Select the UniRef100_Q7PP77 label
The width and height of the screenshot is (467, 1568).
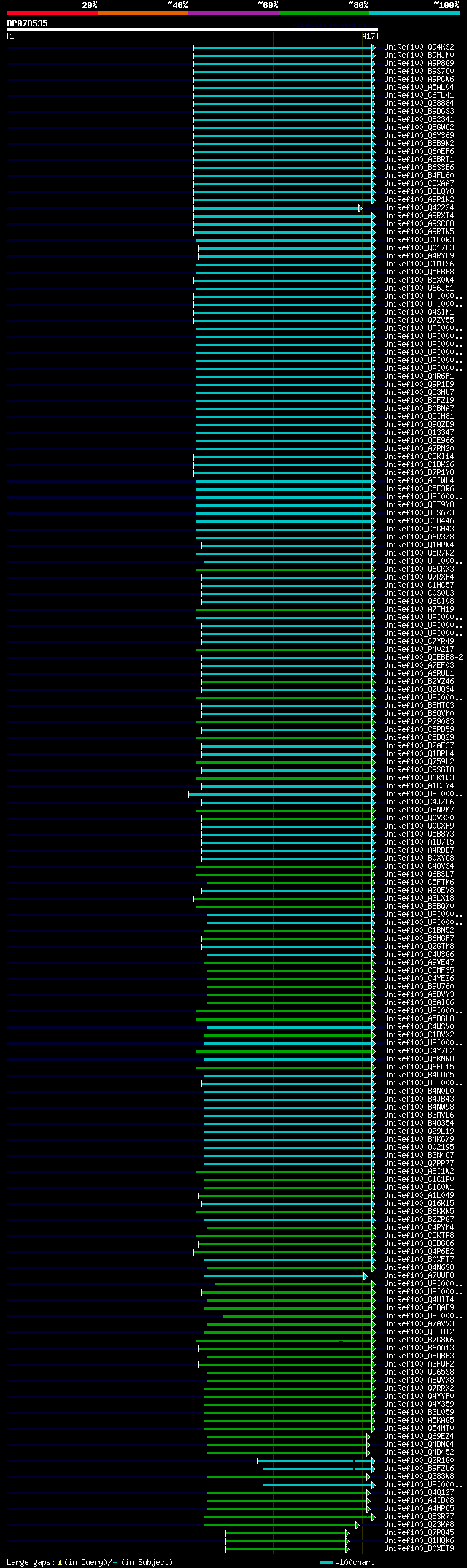click(x=419, y=1163)
